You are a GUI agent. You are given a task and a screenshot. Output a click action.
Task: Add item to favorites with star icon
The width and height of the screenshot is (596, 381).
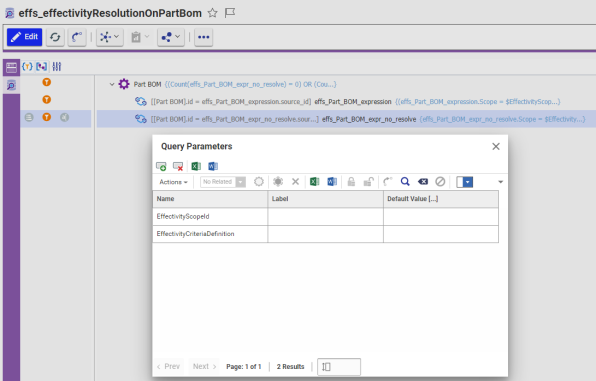click(212, 13)
